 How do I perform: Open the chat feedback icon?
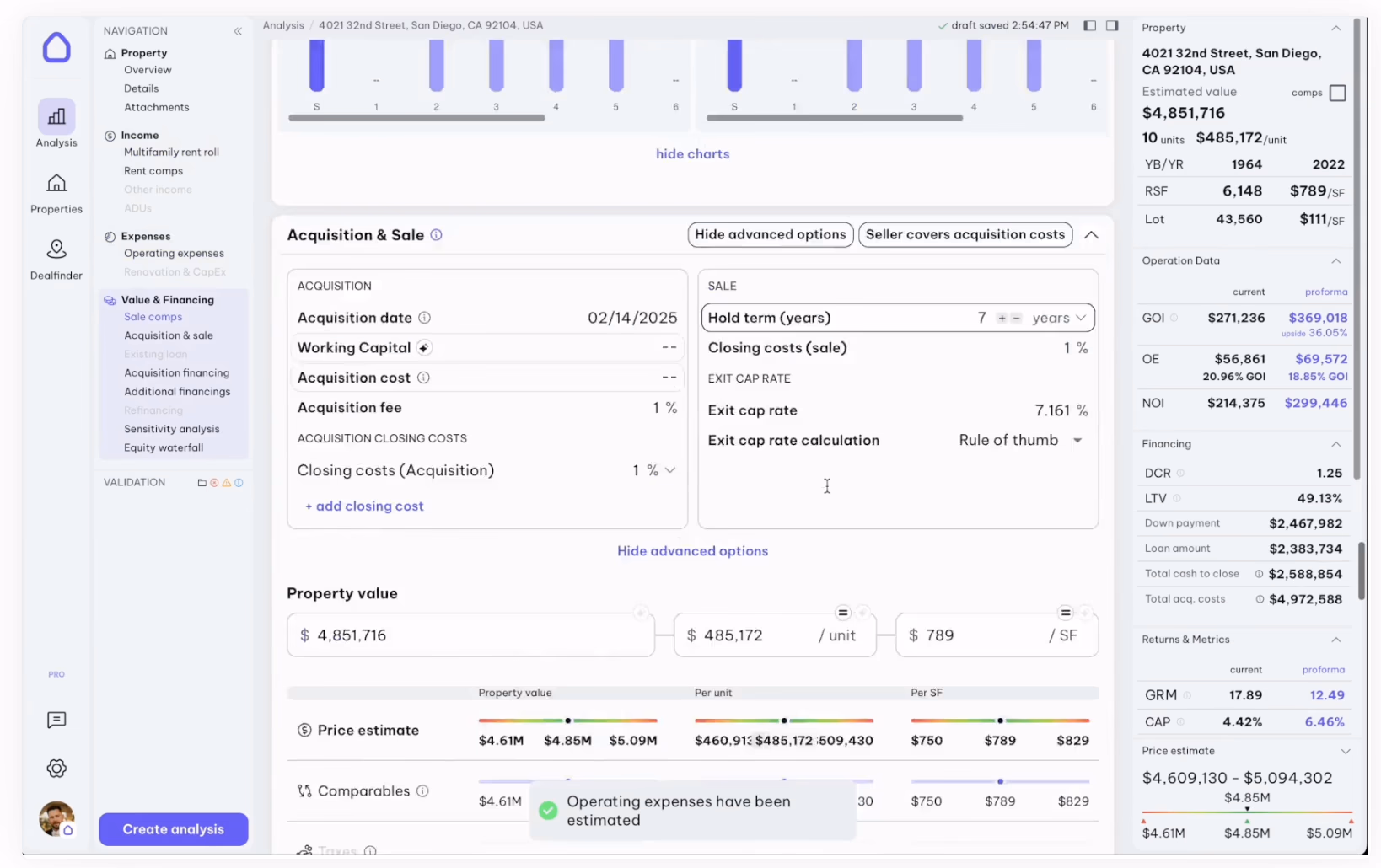(x=56, y=720)
